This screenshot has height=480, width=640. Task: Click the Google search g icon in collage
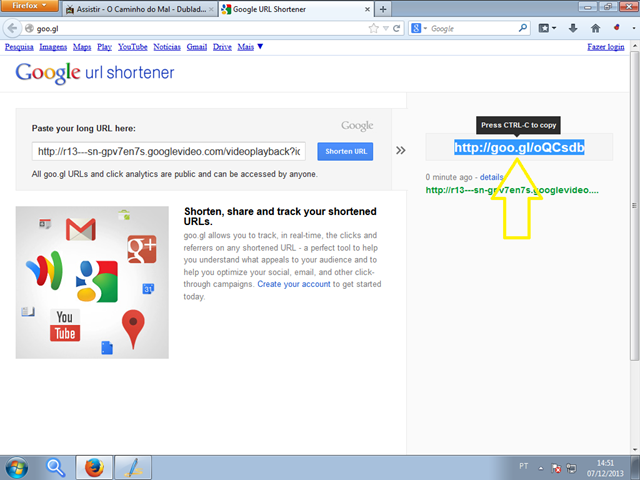[97, 281]
